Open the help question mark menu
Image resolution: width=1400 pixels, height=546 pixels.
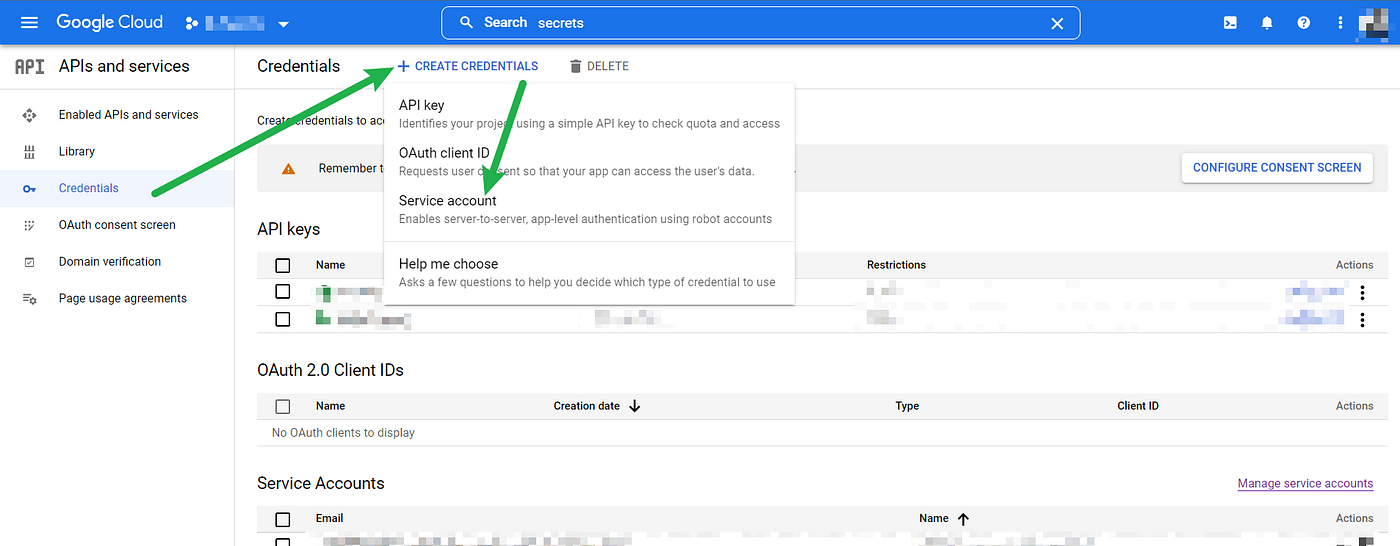[1303, 22]
